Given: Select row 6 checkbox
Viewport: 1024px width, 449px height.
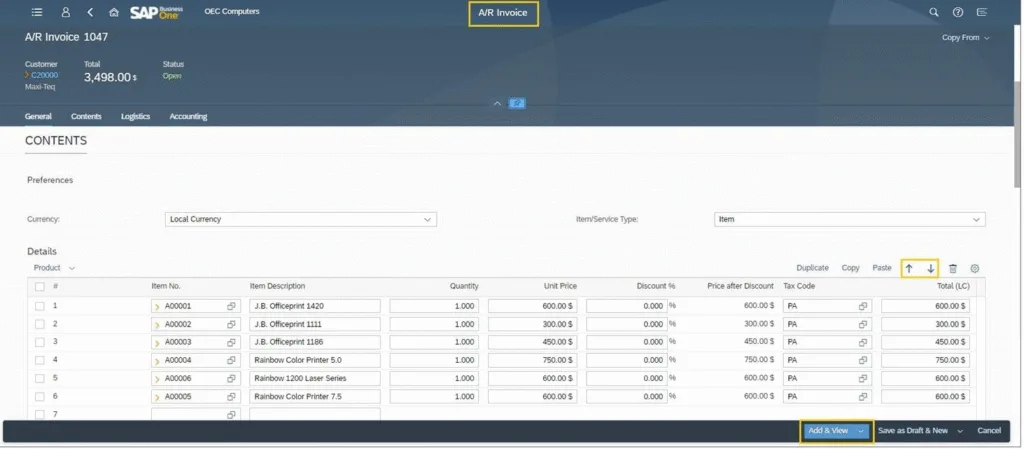Looking at the screenshot, I should tap(40, 397).
